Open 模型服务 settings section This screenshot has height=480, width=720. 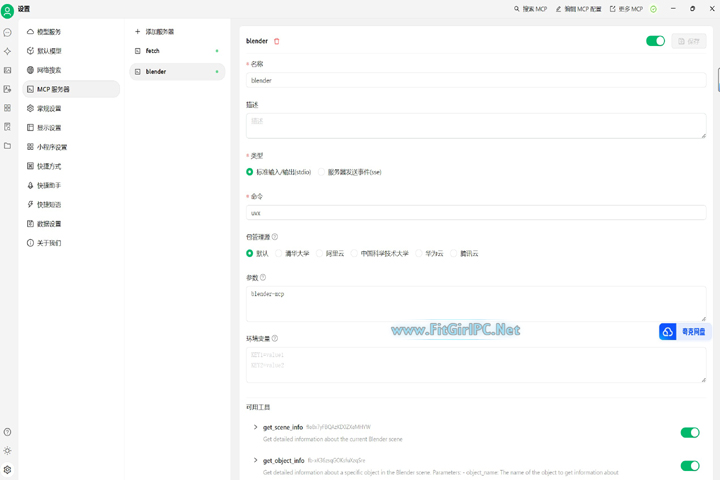(x=48, y=32)
